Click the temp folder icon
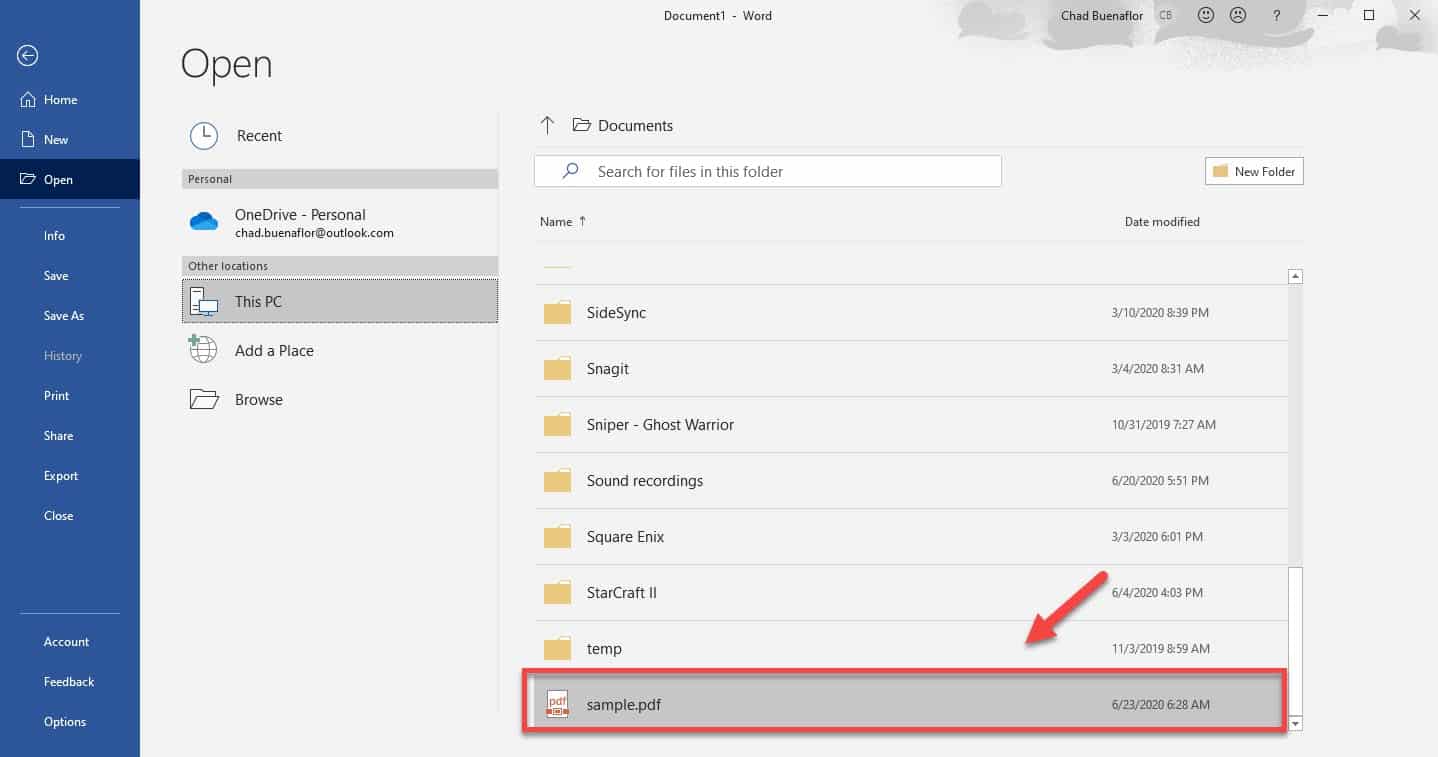Viewport: 1438px width, 757px height. coord(557,649)
